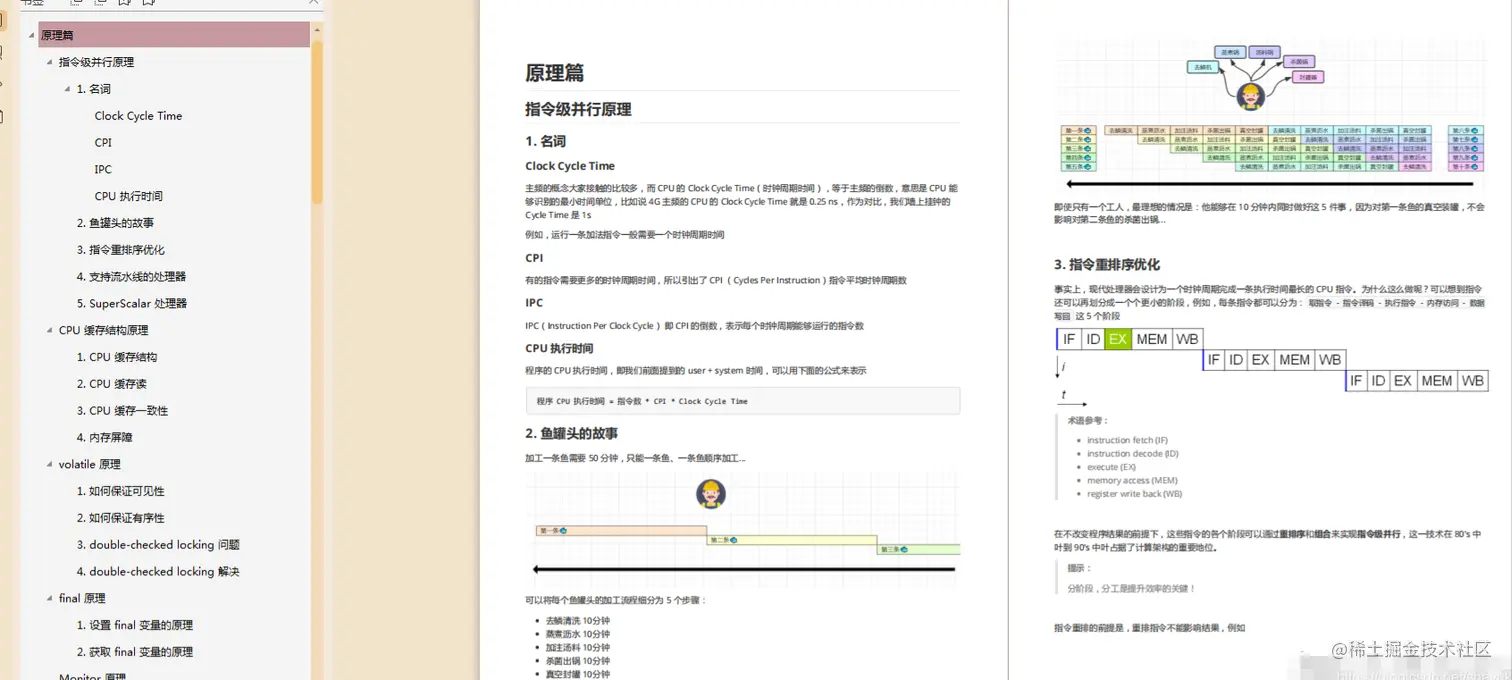The width and height of the screenshot is (1512, 680).
Task: Open 4. double-checked locking 解决 bookmark
Action: (x=158, y=572)
